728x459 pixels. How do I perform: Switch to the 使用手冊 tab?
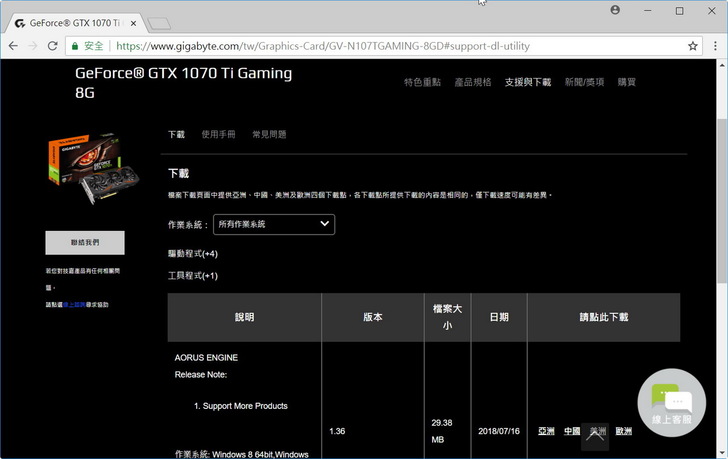[x=218, y=135]
